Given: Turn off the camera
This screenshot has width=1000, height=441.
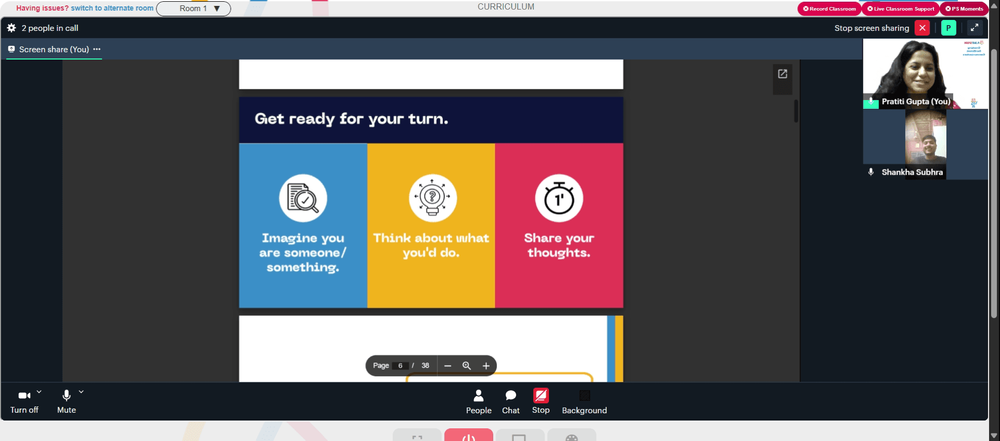Looking at the screenshot, I should 24,401.
